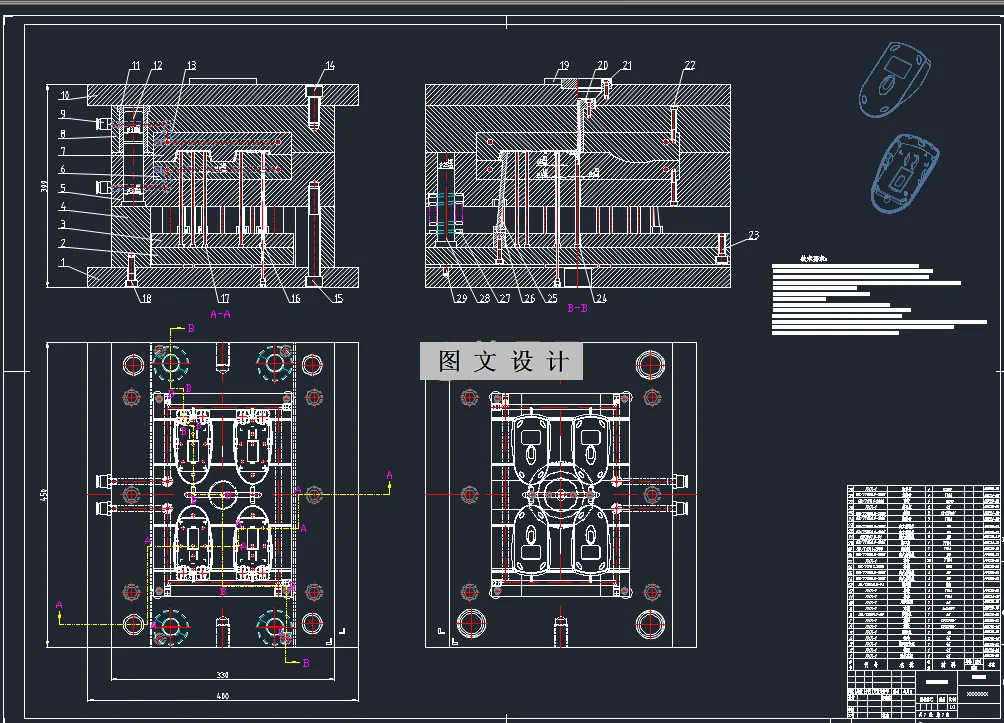Select part balloon number 10

click(x=65, y=95)
